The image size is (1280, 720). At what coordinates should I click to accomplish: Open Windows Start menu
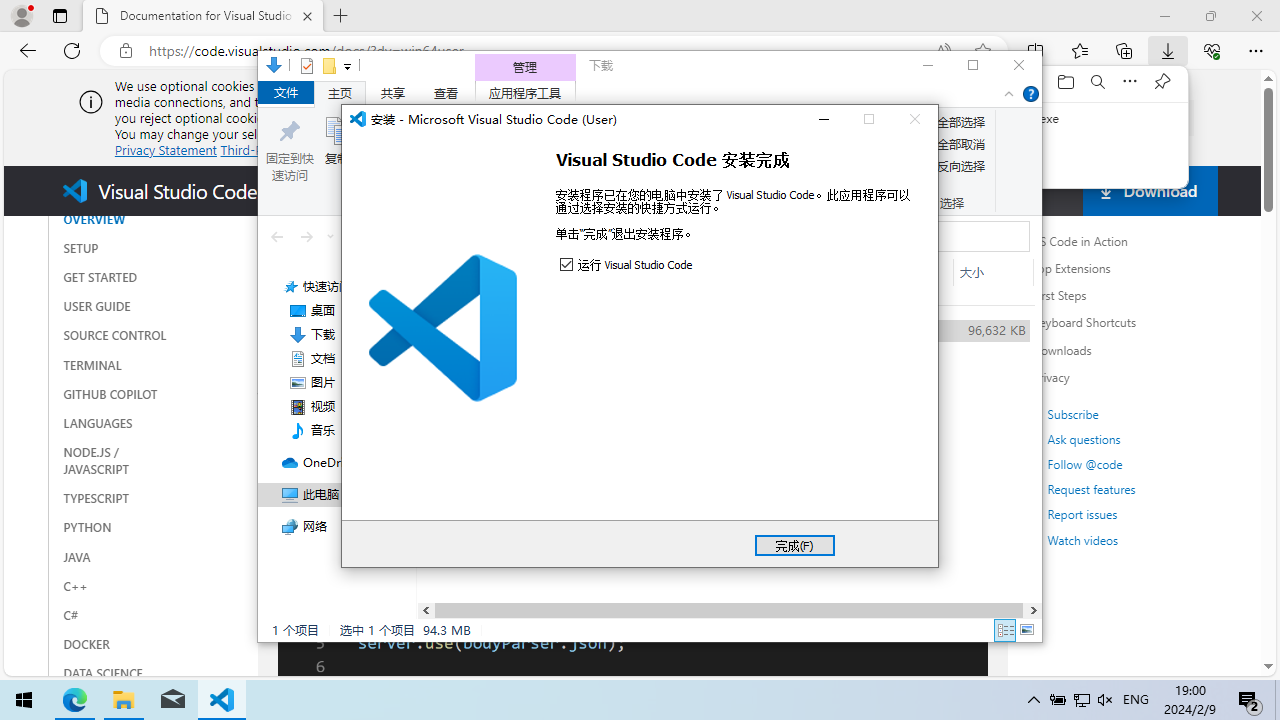point(24,700)
